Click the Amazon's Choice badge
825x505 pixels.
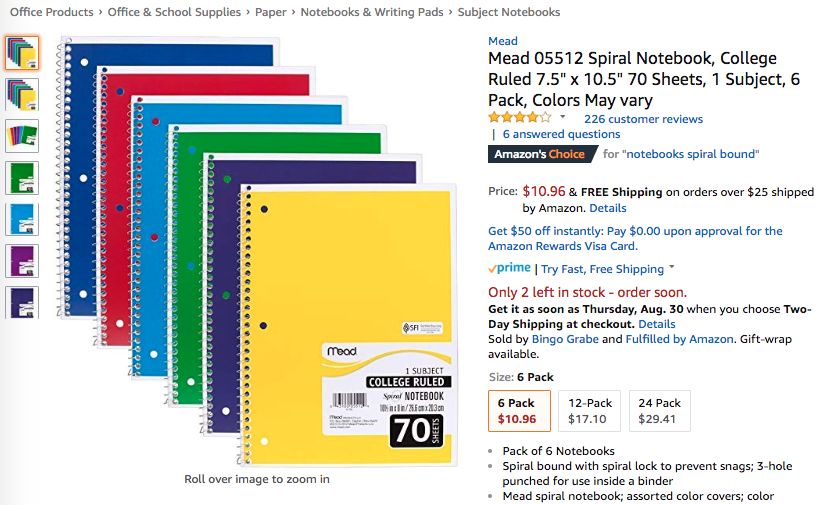[x=540, y=154]
